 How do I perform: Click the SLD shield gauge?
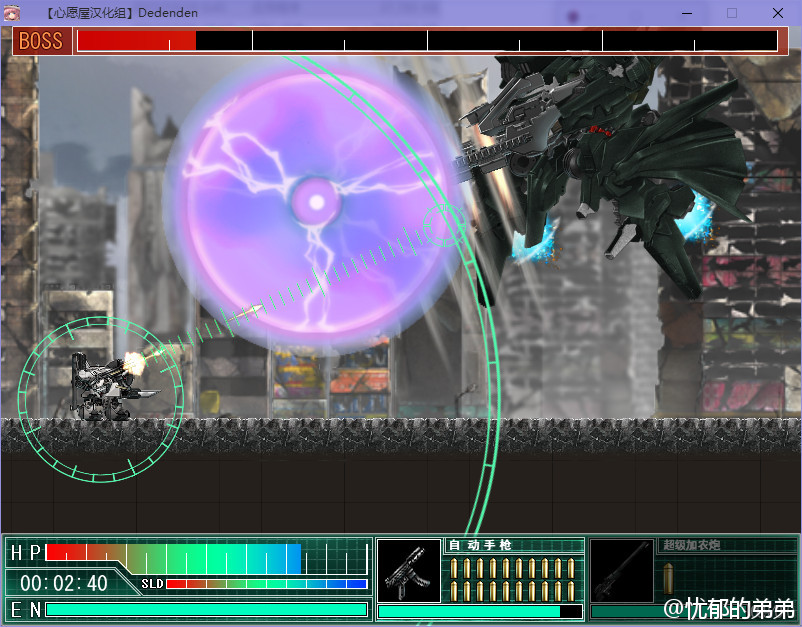(x=266, y=584)
